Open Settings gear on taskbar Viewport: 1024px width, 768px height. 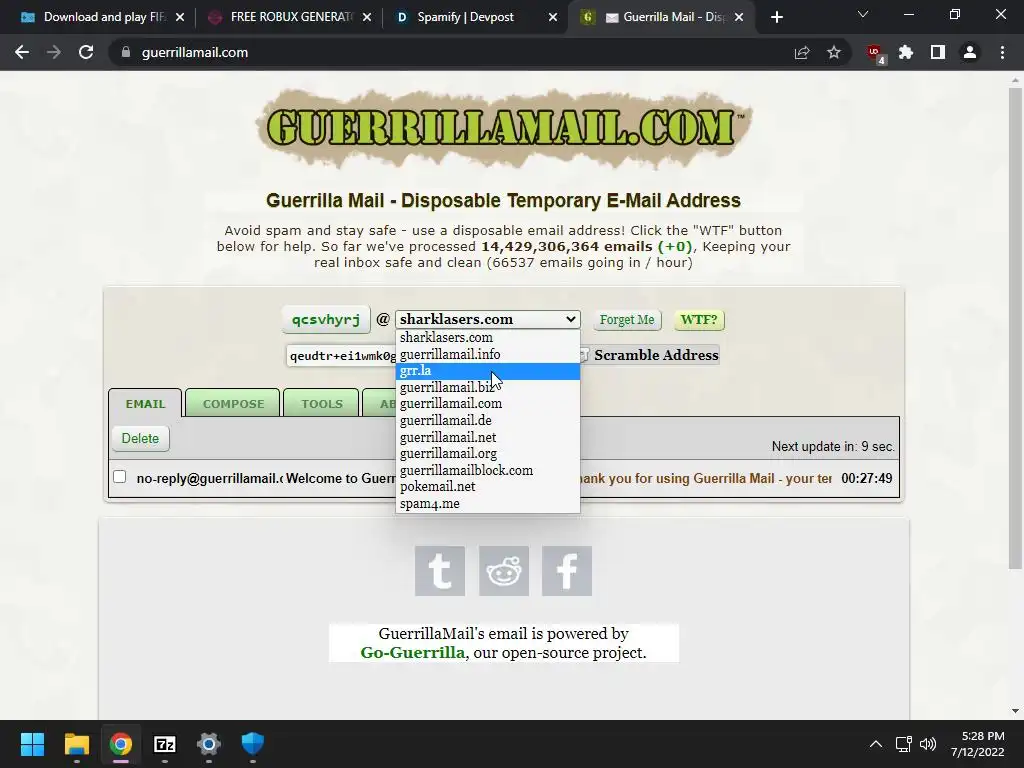[x=209, y=744]
